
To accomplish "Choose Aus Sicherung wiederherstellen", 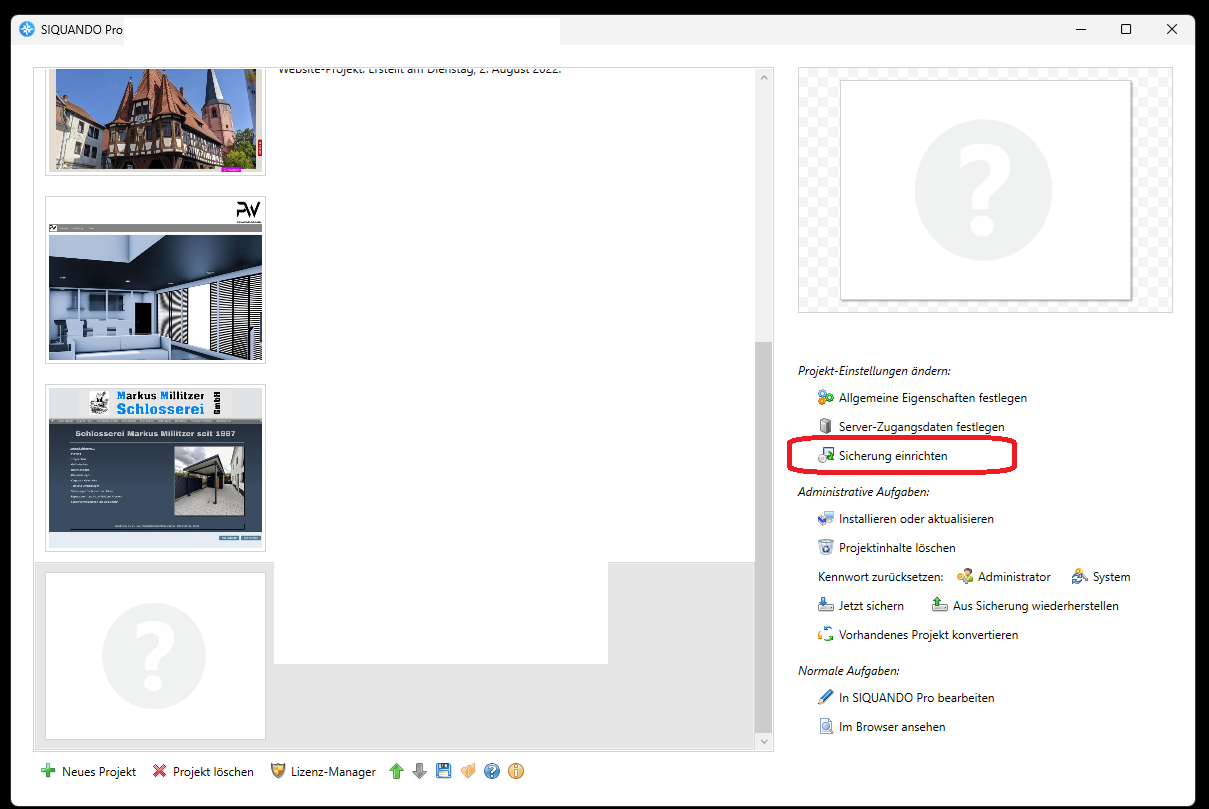I will pyautogui.click(x=1025, y=606).
